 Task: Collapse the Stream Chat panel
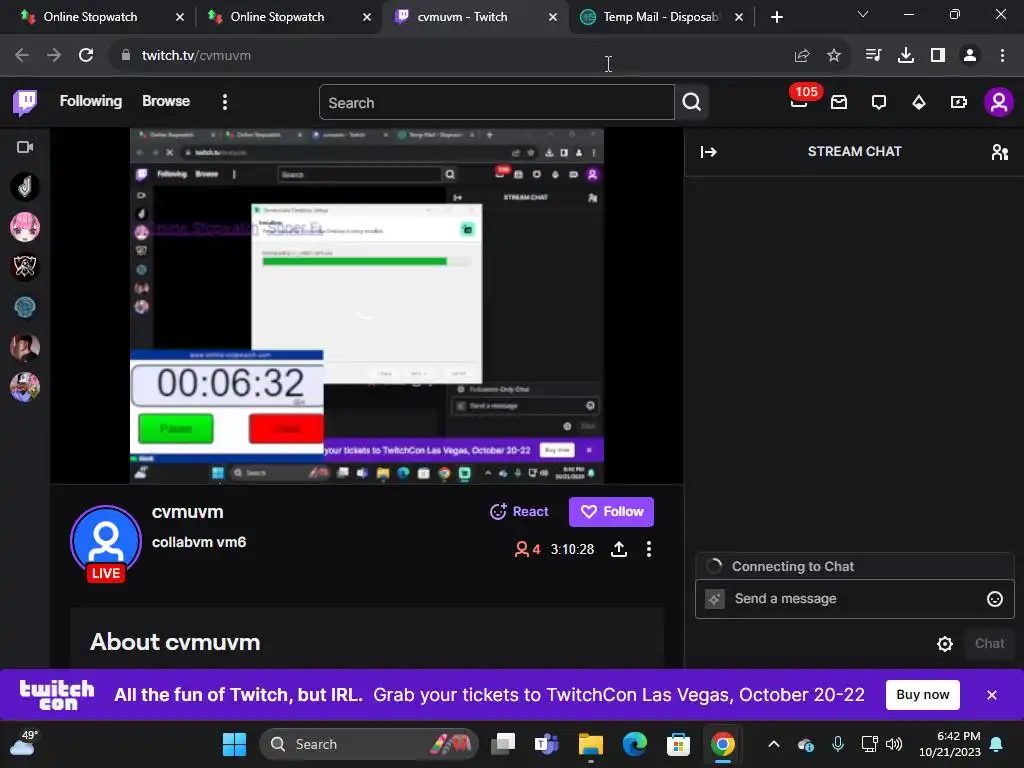click(709, 152)
